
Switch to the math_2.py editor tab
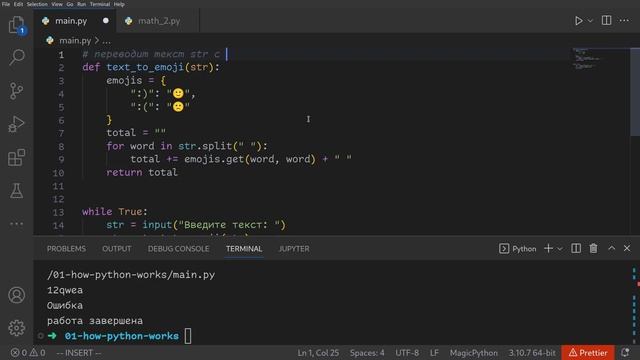159,21
